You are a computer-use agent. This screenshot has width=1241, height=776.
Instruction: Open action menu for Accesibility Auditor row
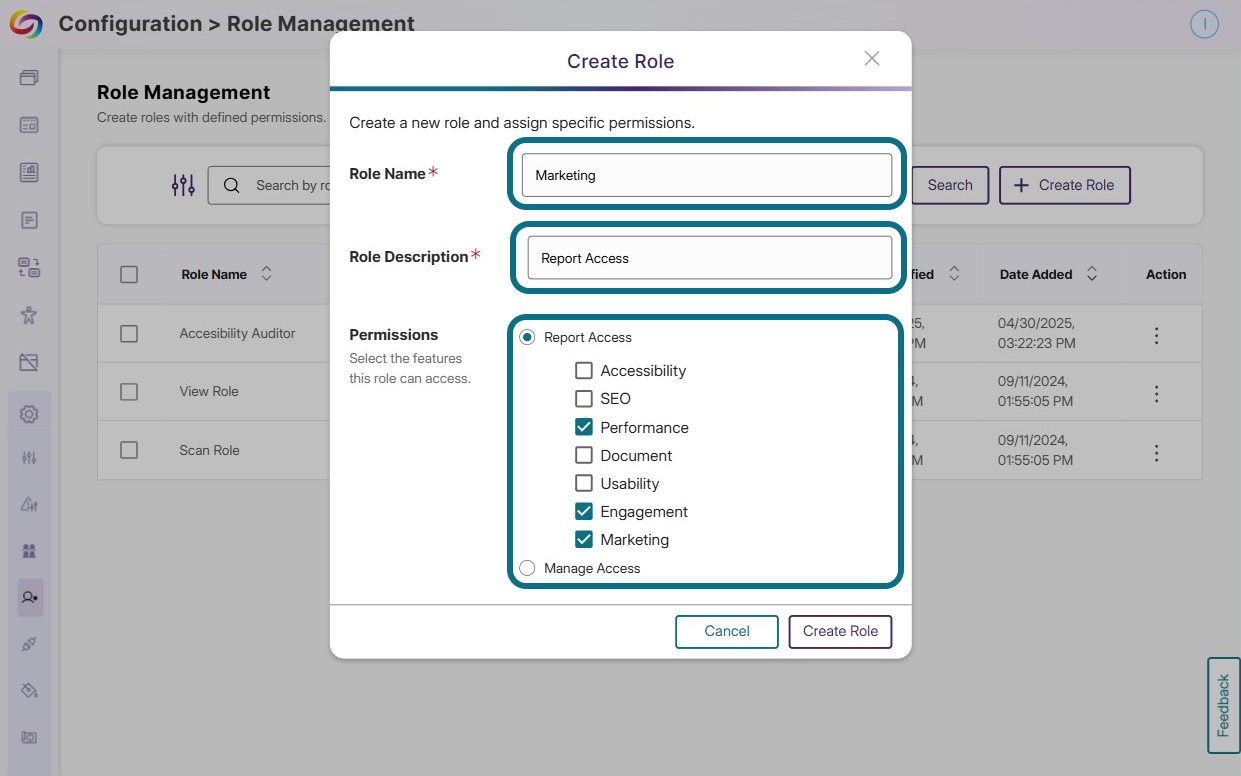click(1156, 335)
